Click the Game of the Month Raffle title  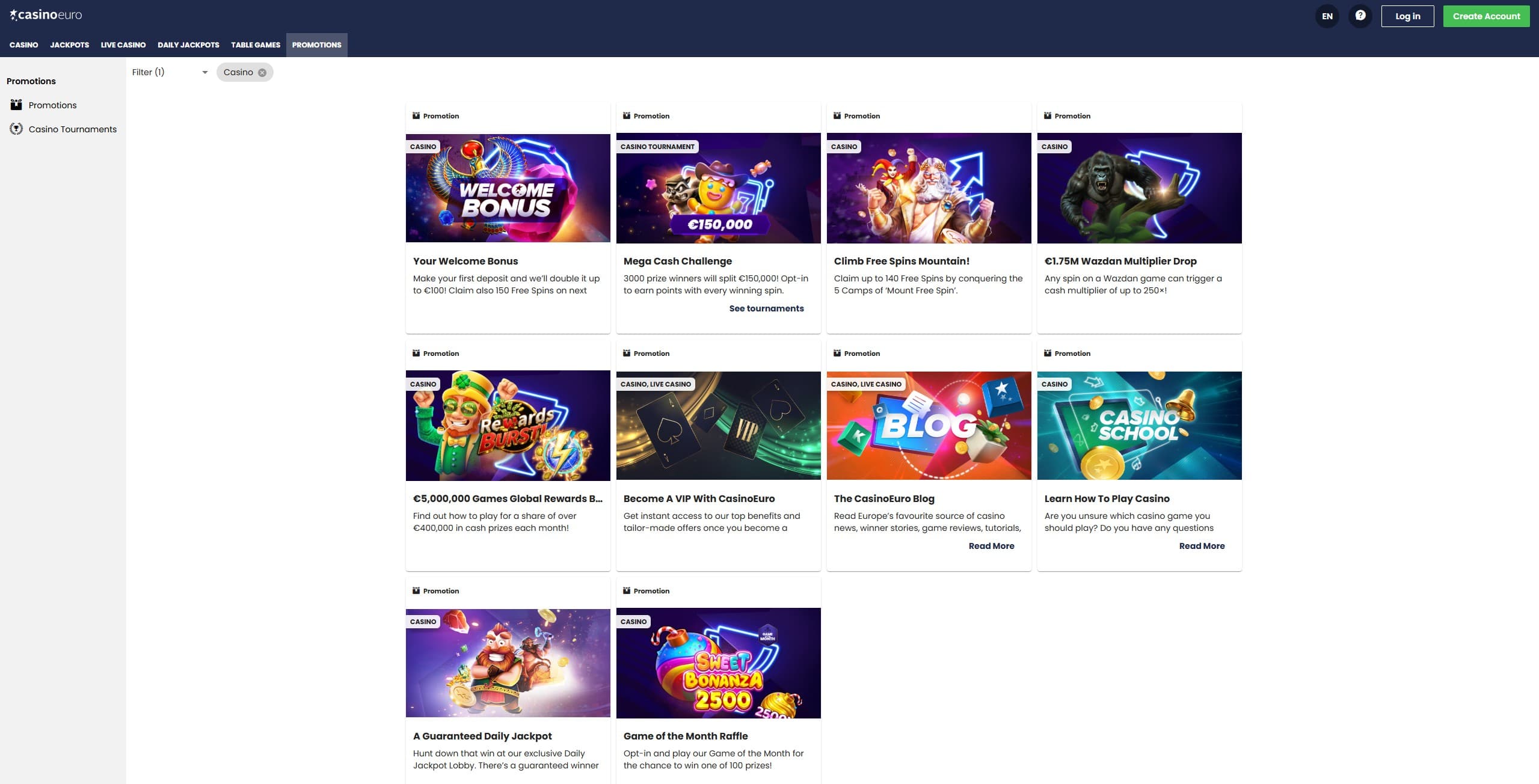pos(686,736)
